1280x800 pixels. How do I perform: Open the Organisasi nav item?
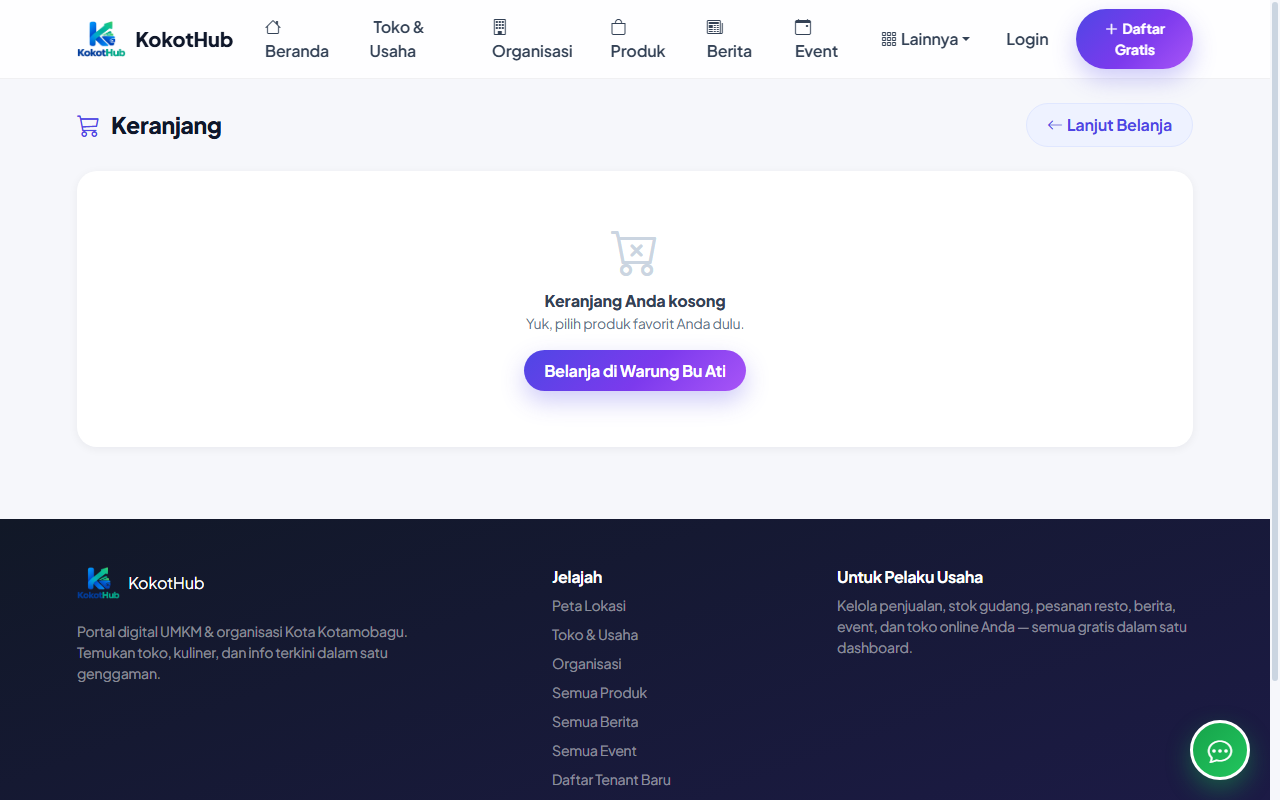[532, 39]
